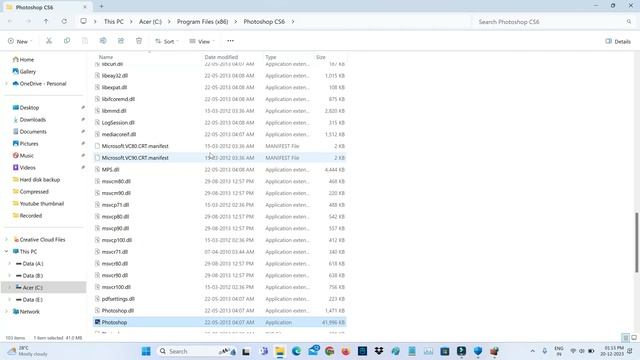The height and width of the screenshot is (360, 640).
Task: Open the Sort dropdown
Action: coord(167,41)
